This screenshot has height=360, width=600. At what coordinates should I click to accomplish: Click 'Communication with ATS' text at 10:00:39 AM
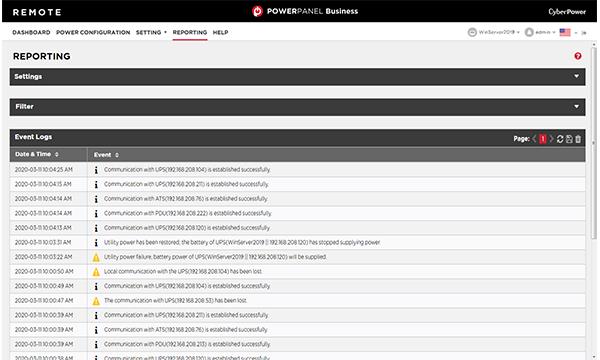[x=186, y=330]
